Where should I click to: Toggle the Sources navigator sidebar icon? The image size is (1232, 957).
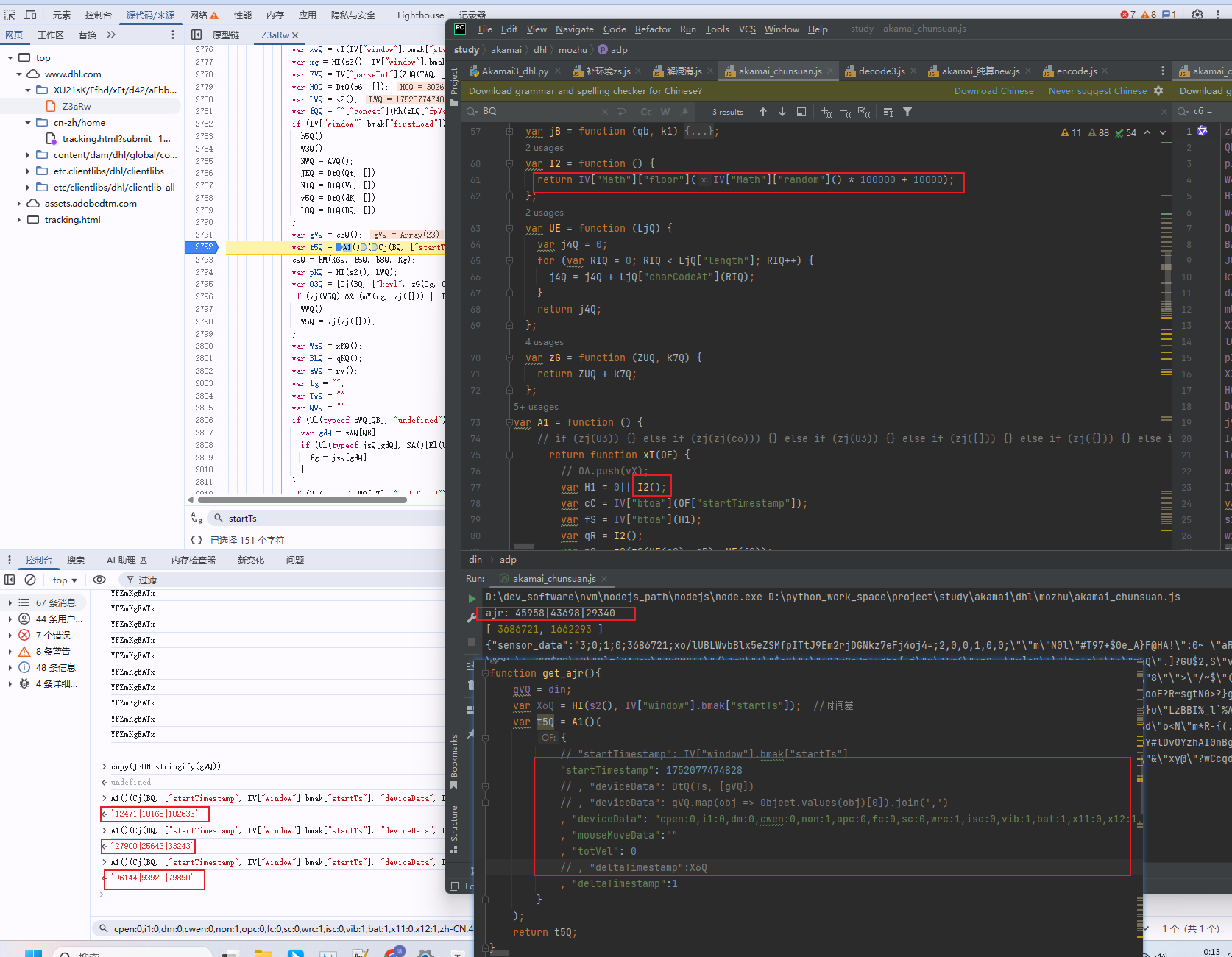click(197, 35)
